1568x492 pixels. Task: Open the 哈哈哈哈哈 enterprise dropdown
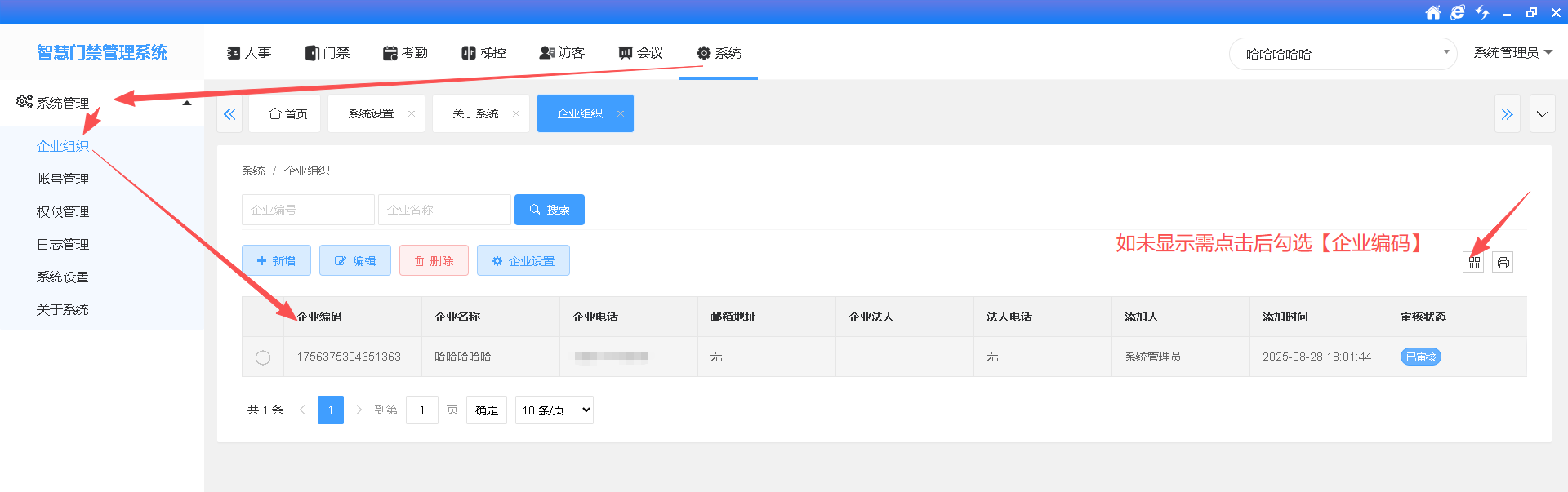tap(1343, 54)
